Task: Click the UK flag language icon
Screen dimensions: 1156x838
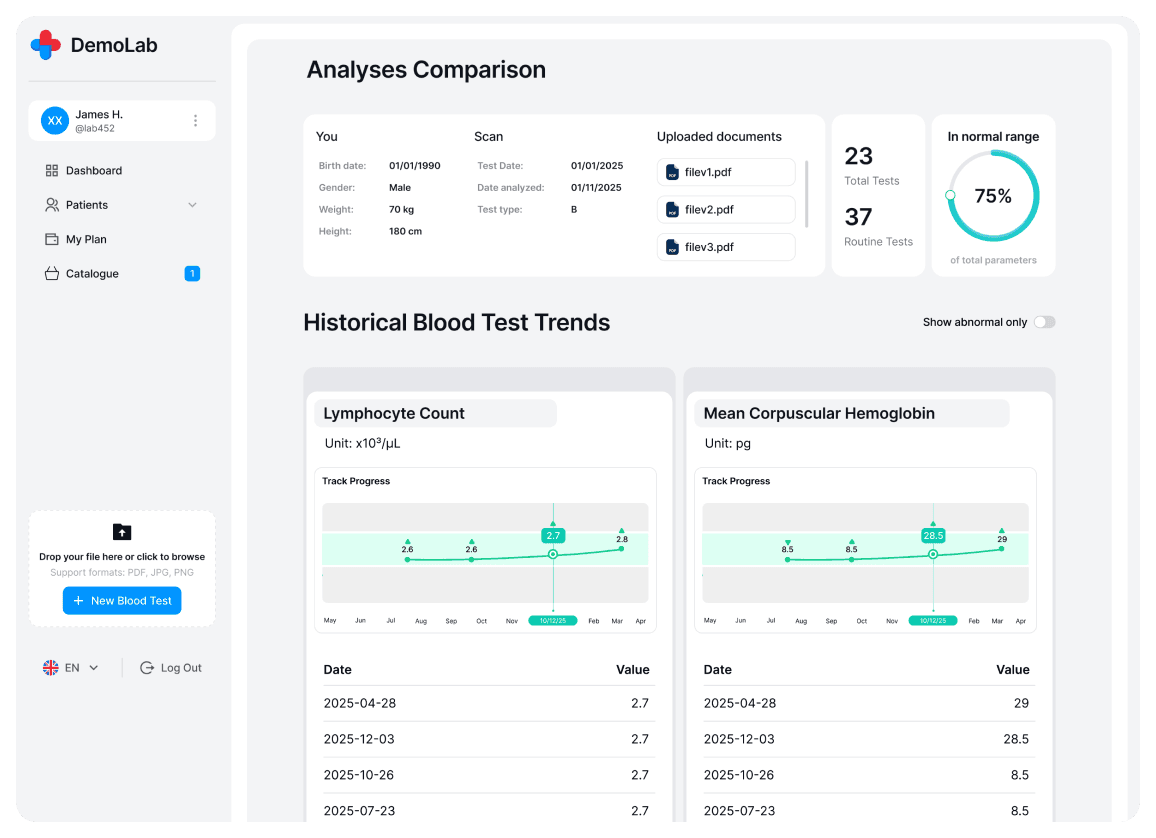Action: click(51, 668)
